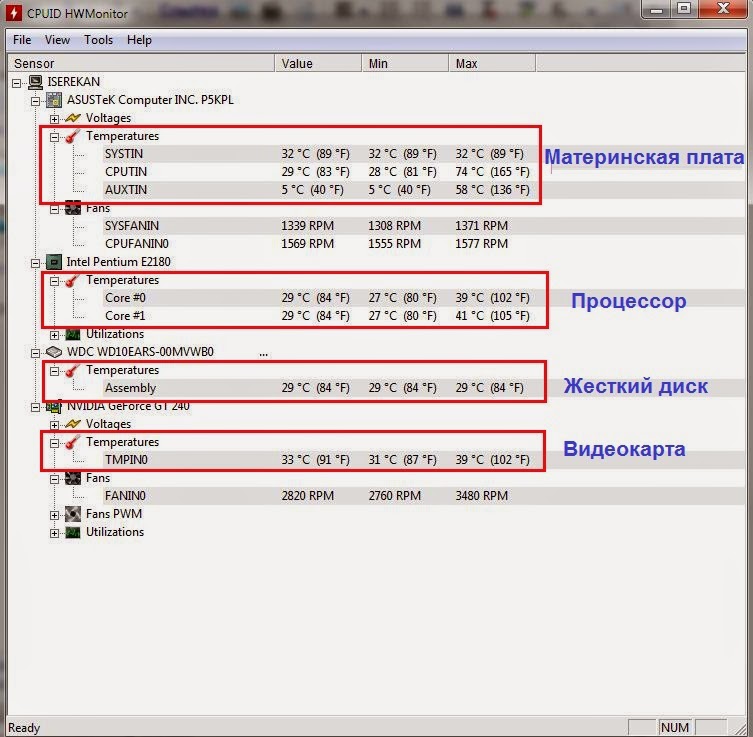Click the GeForce Temperatures thermometer icon

[73, 442]
